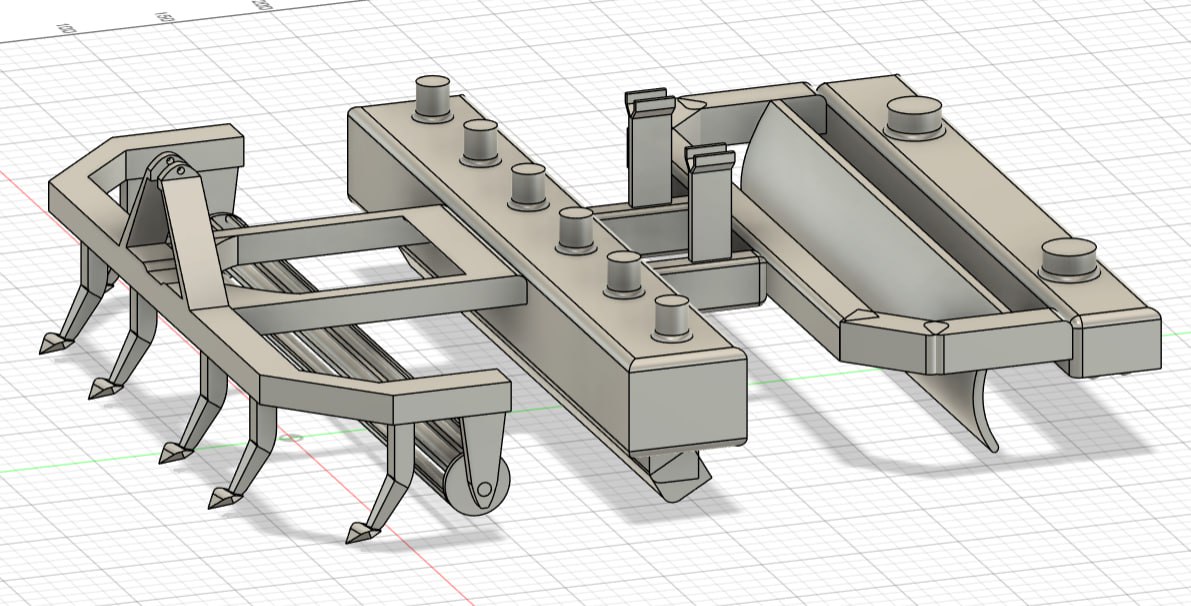The height and width of the screenshot is (606, 1191).
Task: Click the rearmost cylindrical peg on the central beam
Action: point(434,98)
